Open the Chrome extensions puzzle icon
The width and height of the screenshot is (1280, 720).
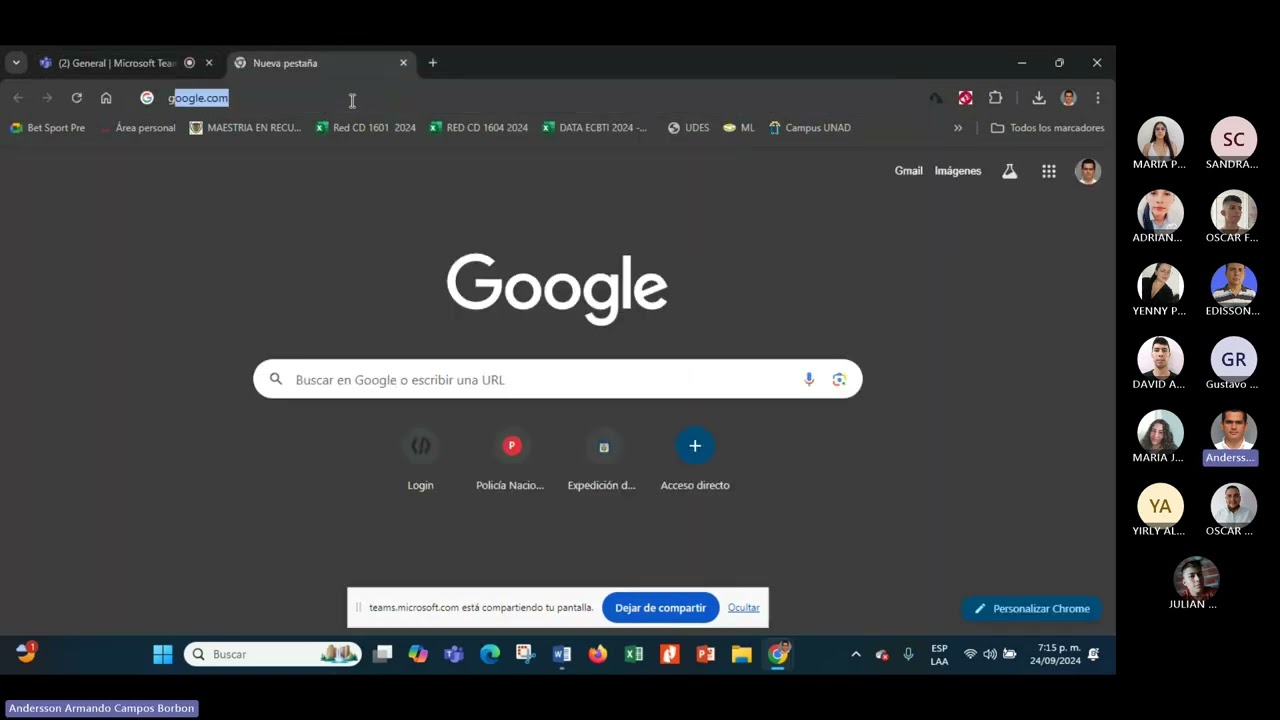pos(995,98)
